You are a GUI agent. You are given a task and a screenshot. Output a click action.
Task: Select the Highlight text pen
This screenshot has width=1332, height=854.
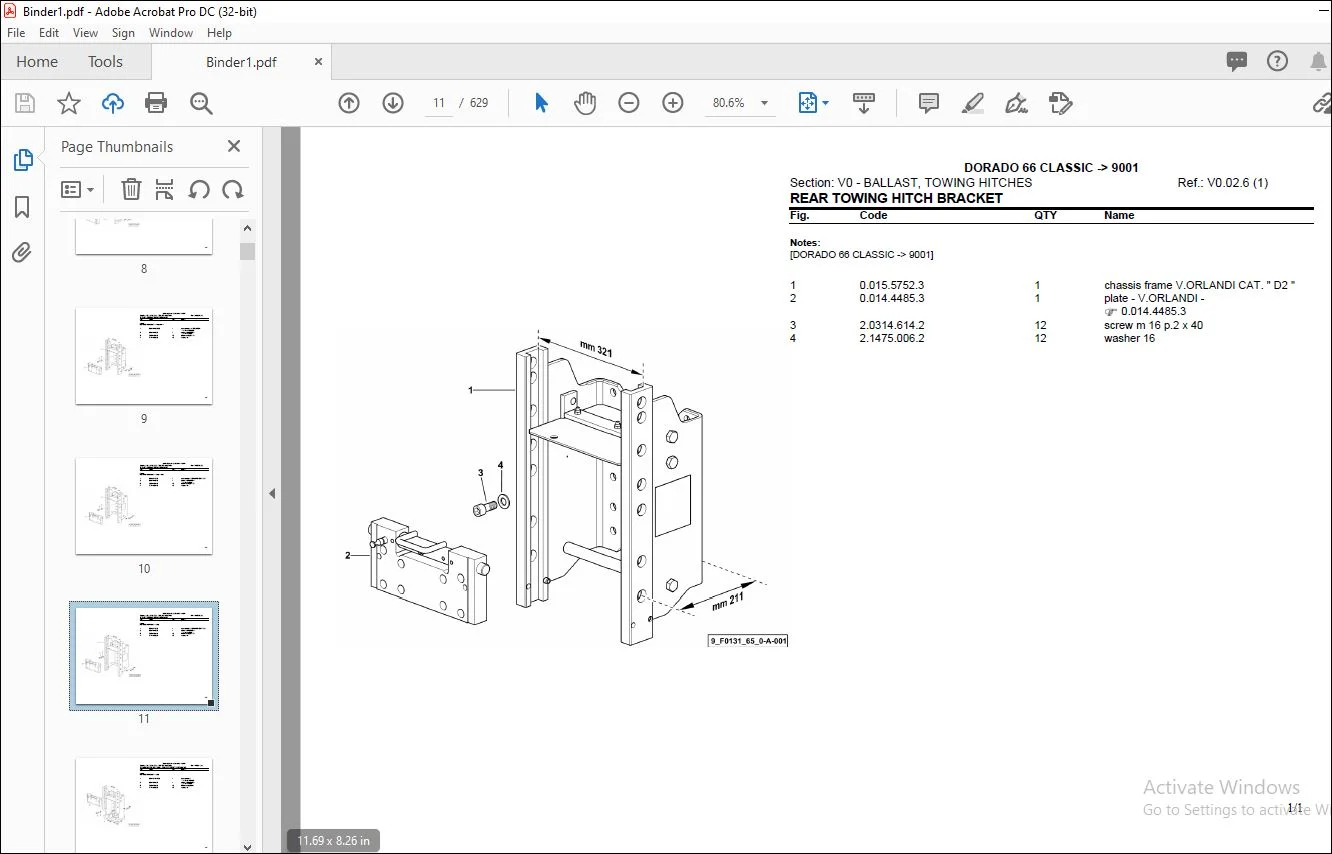click(973, 103)
